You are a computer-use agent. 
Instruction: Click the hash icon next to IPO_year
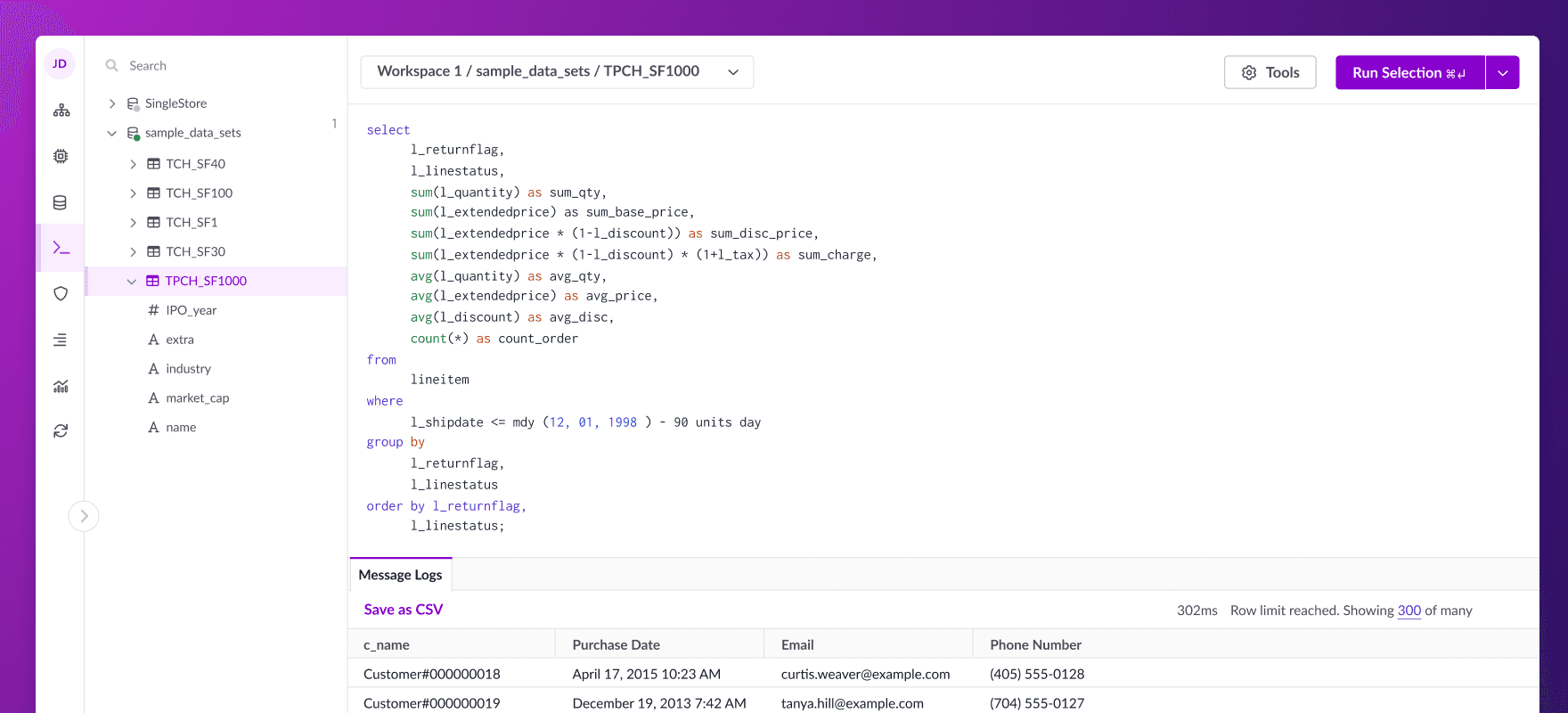pos(153,310)
